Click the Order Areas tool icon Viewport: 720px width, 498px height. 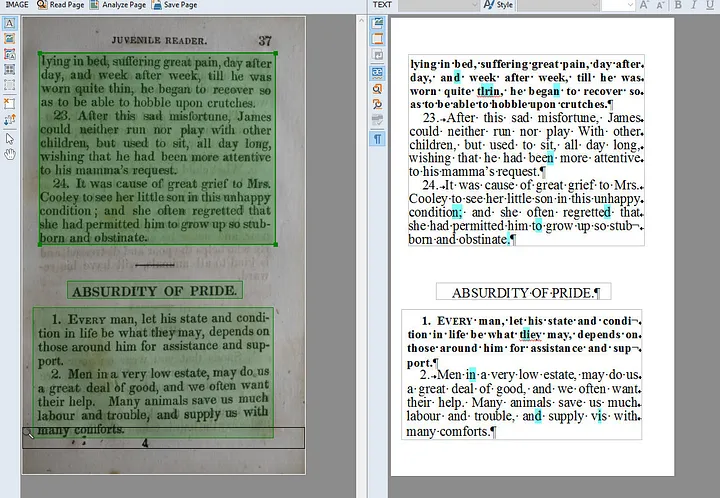9,119
